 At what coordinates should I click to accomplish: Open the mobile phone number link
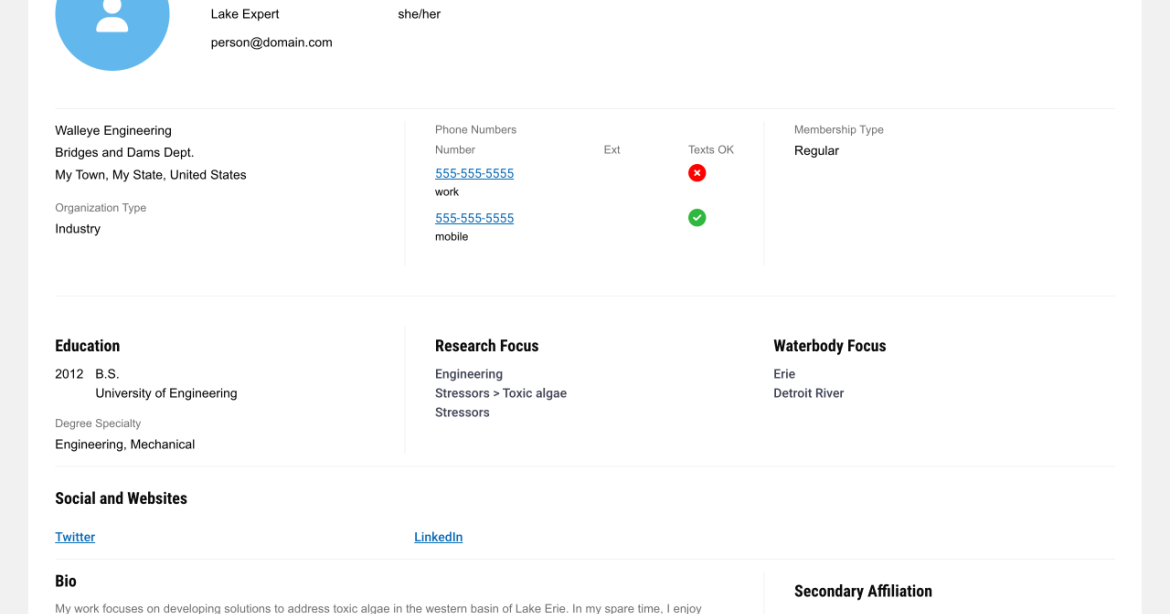coord(474,219)
